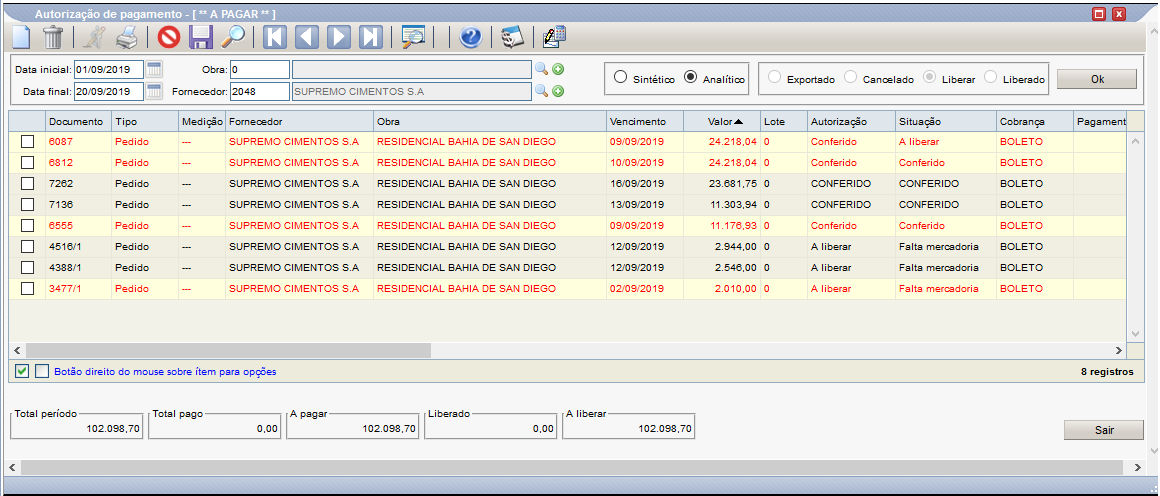Check the box for document 6087
Screen dimensions: 1160x496
(27, 141)
